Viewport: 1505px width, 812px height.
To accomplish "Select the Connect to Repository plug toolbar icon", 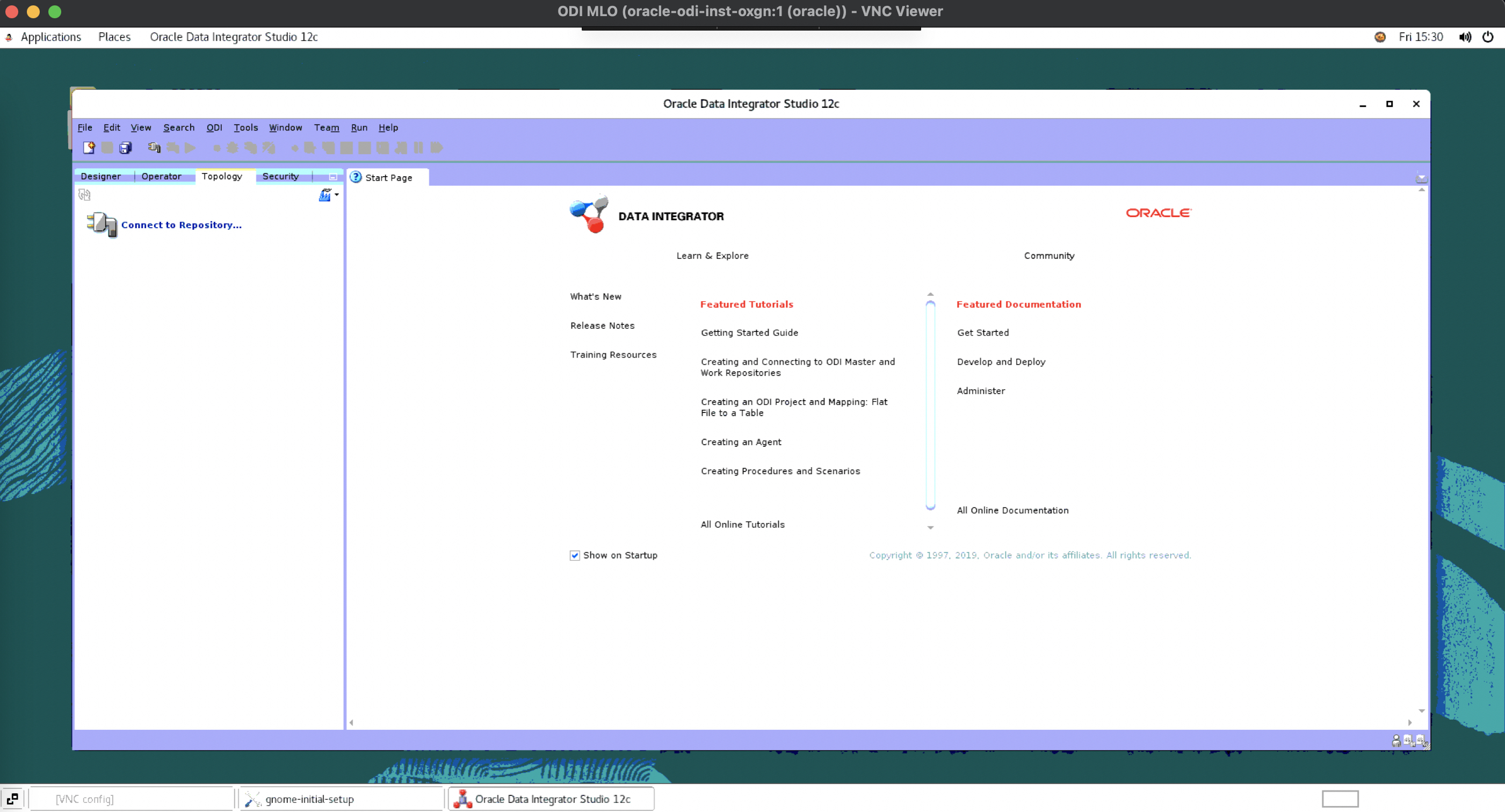I will click(x=154, y=148).
